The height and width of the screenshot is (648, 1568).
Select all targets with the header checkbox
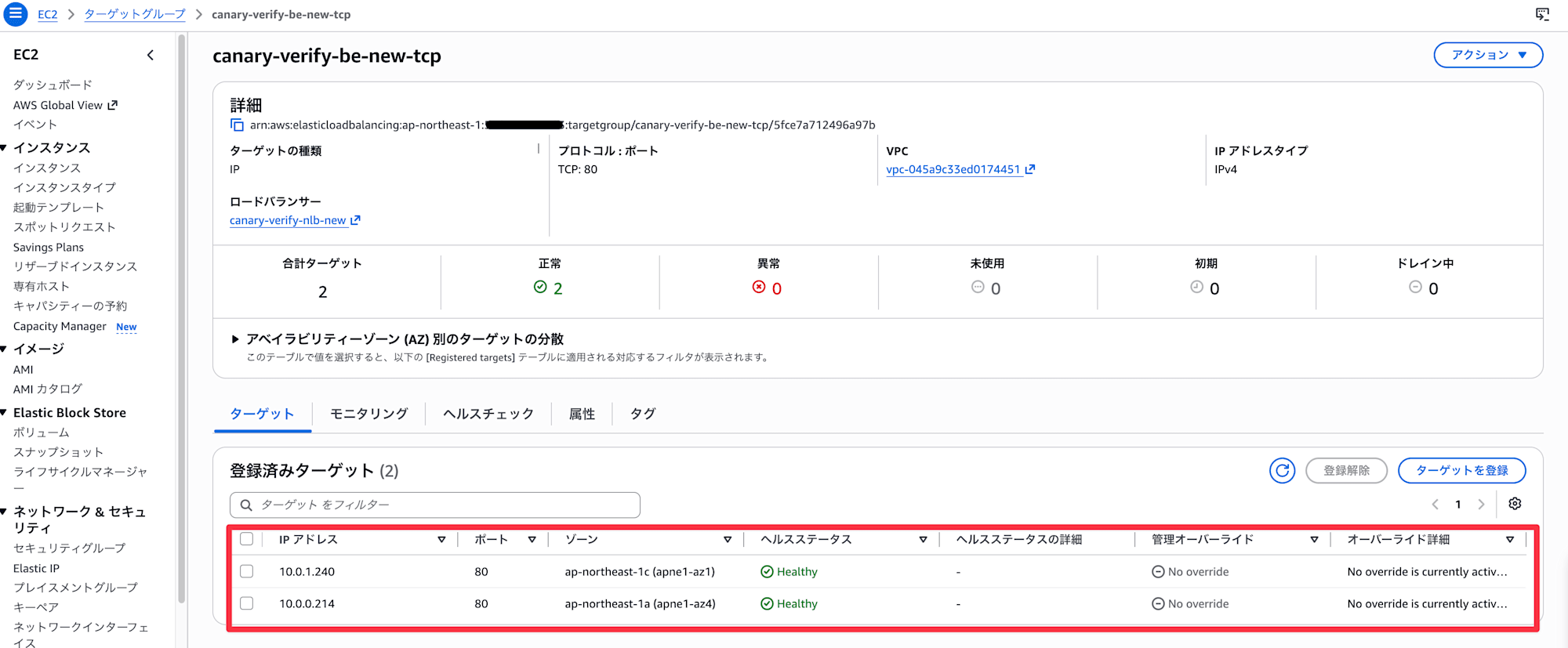coord(247,539)
